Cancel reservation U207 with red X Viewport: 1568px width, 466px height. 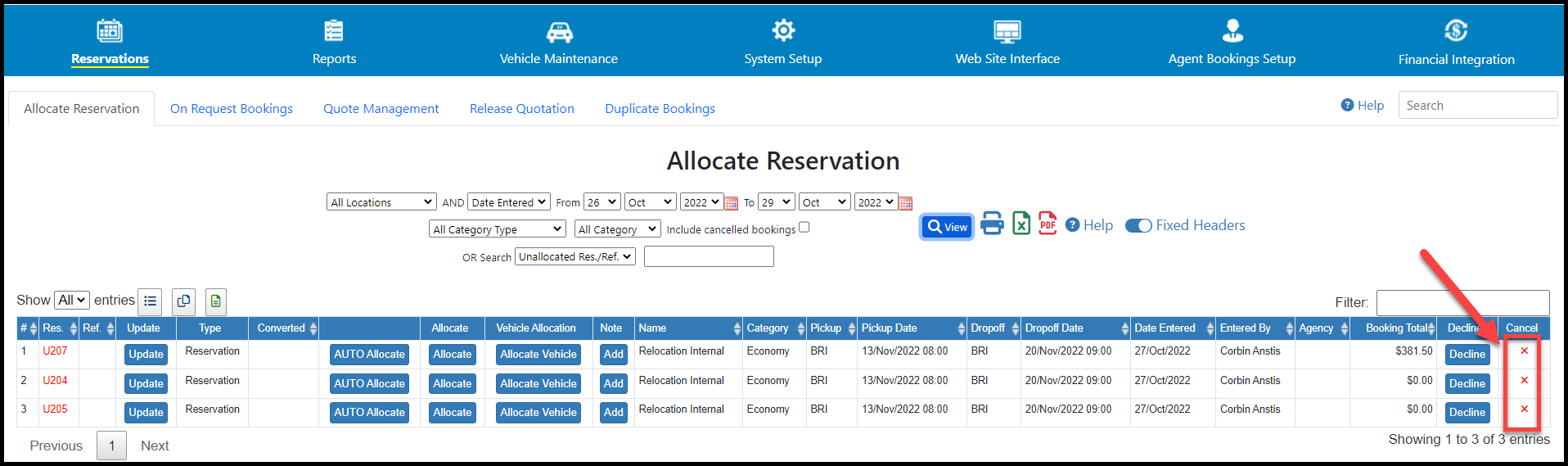tap(1524, 351)
